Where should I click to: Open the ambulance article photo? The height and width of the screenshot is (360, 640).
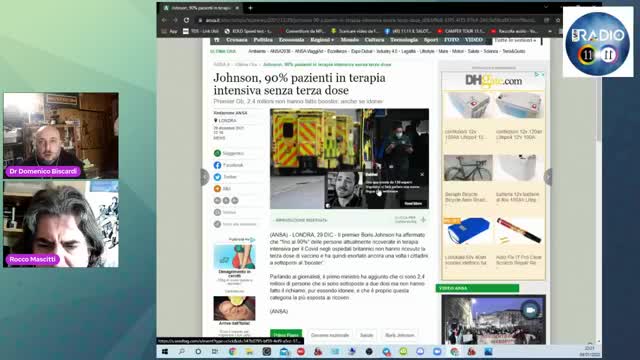(x=349, y=159)
